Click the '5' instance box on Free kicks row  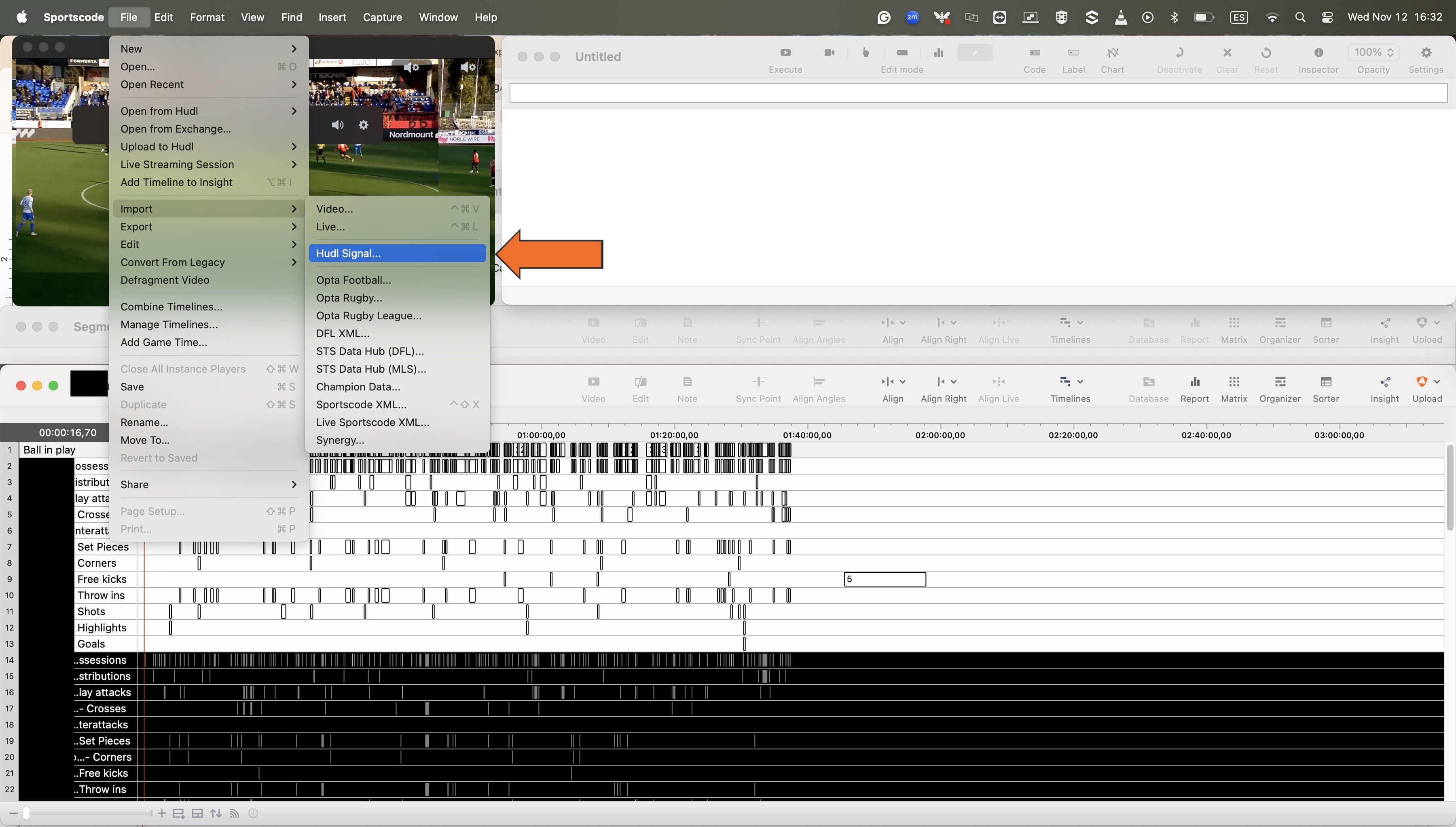coord(885,579)
